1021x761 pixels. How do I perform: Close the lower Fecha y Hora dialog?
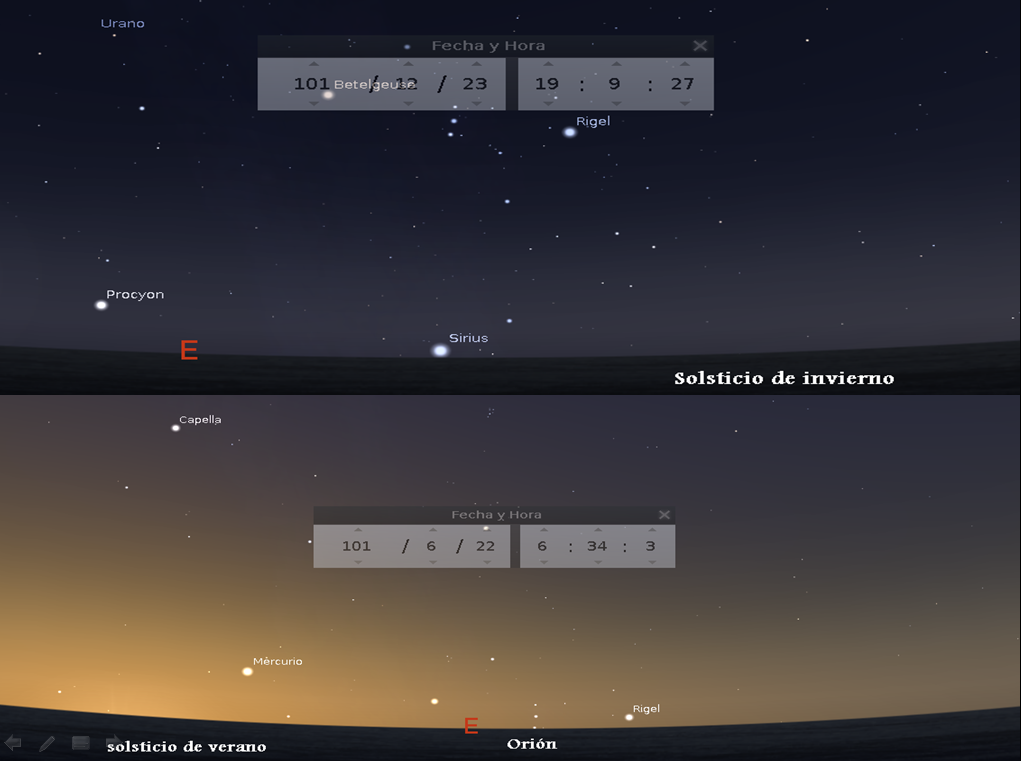point(664,515)
